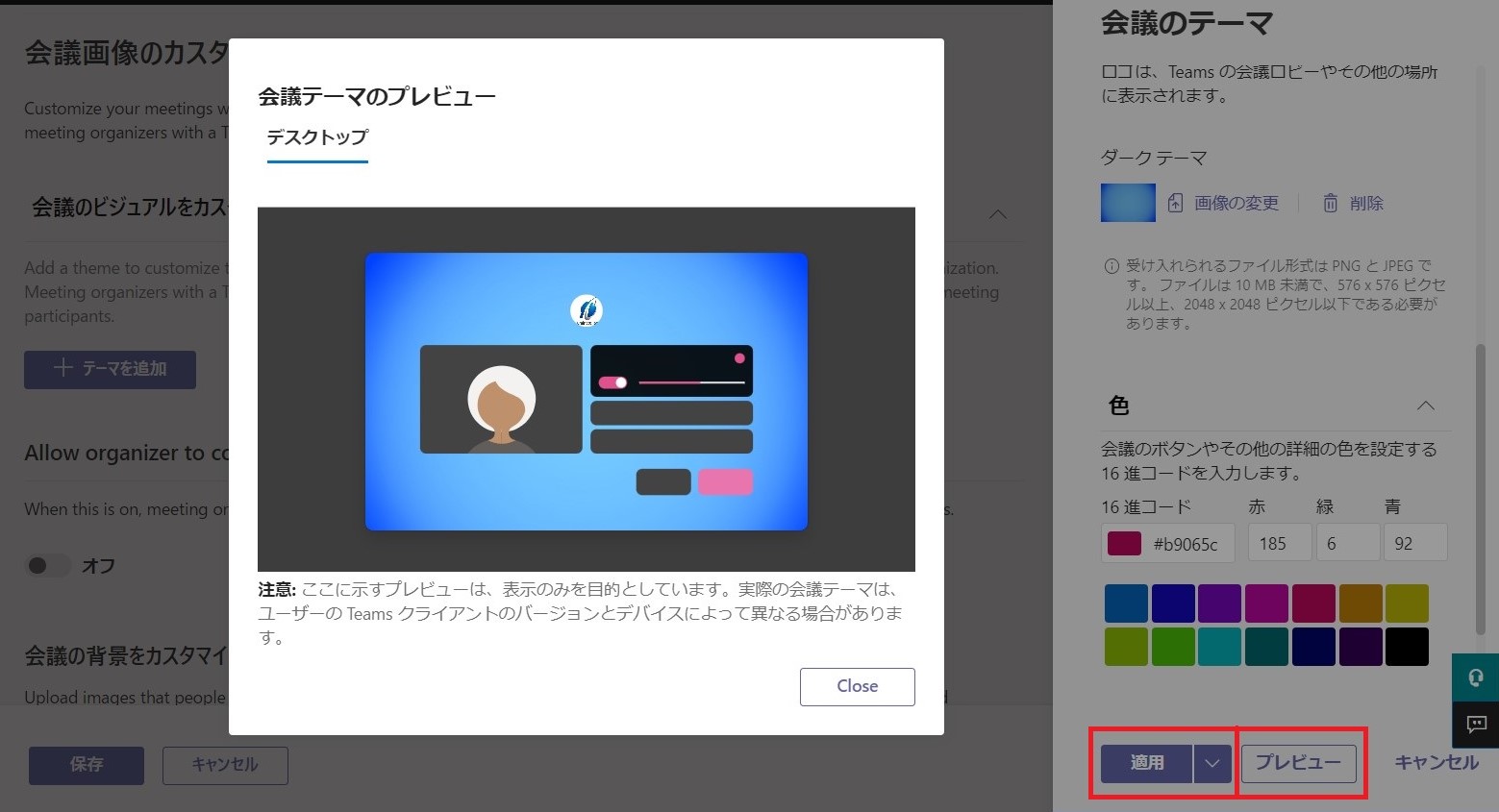The height and width of the screenshot is (812, 1499).
Task: Click the red value field 185
Action: (1280, 543)
